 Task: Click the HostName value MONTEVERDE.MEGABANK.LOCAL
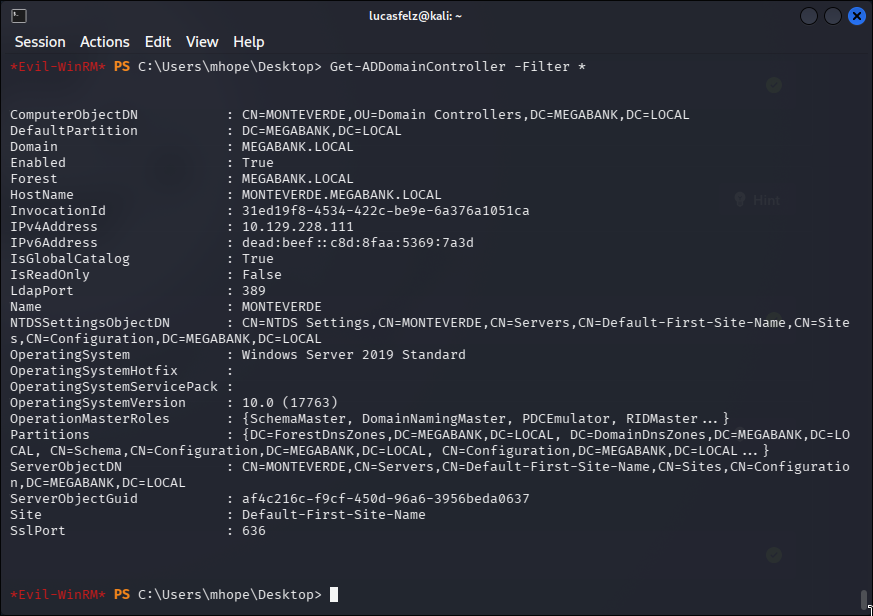pyautogui.click(x=341, y=195)
